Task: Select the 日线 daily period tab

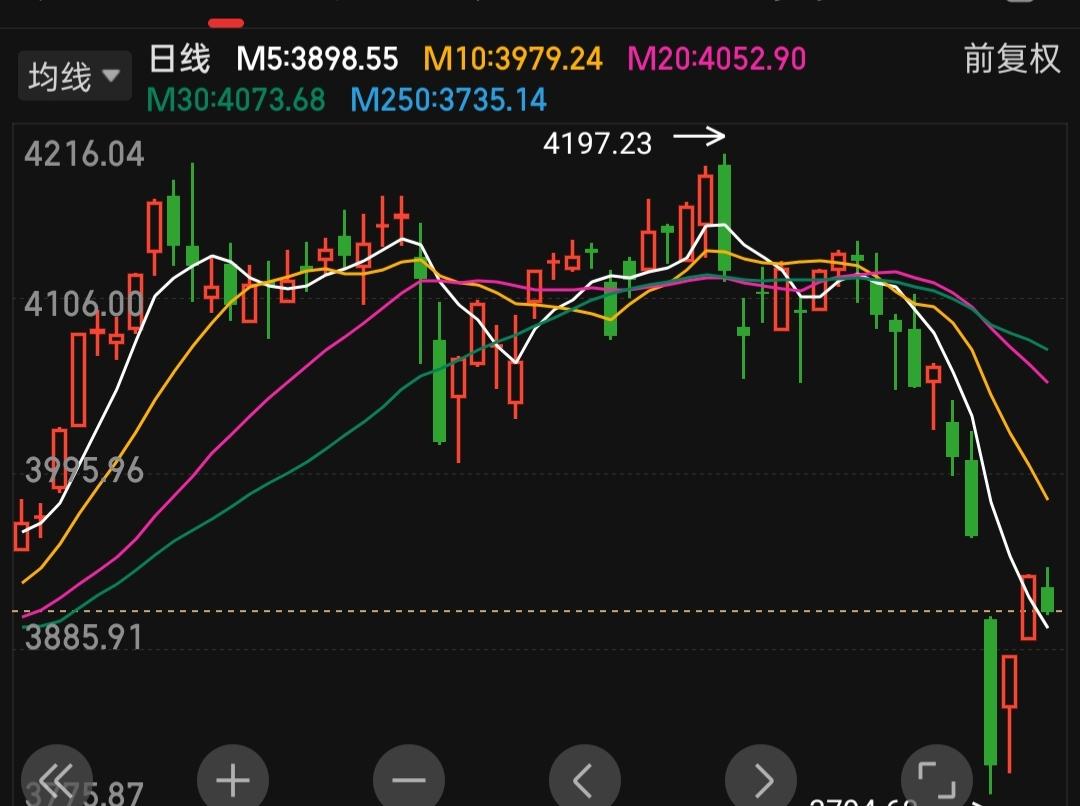Action: tap(180, 60)
